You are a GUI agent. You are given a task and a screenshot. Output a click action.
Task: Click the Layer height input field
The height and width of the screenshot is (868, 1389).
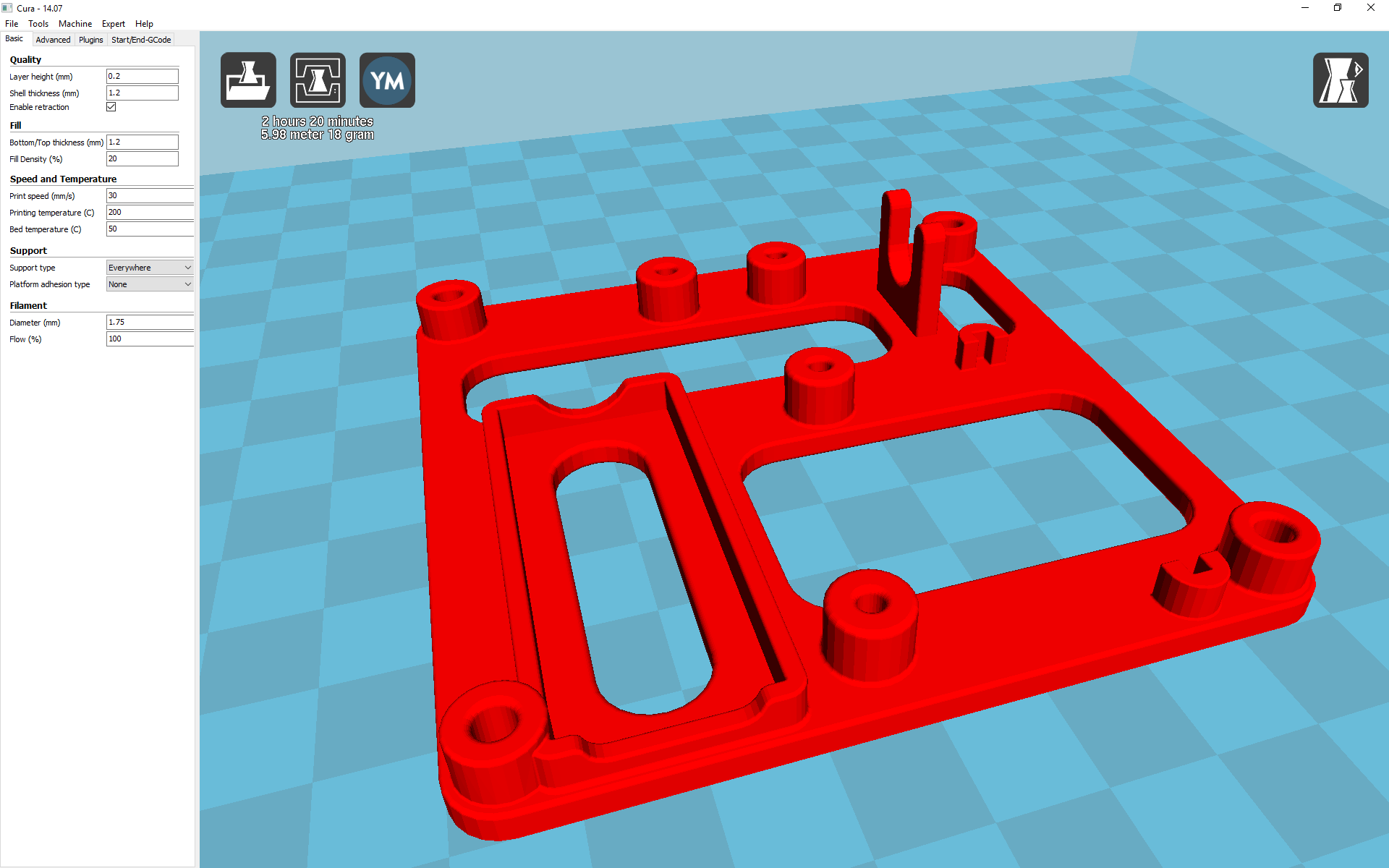click(142, 76)
